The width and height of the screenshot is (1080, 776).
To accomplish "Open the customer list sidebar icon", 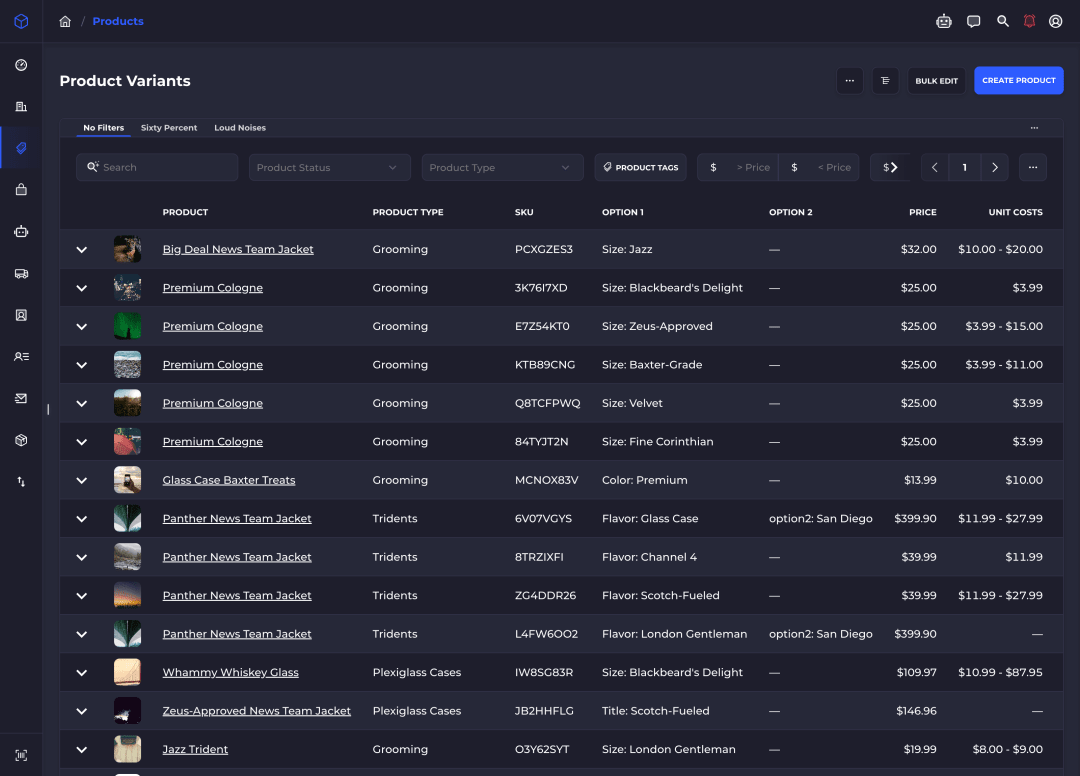I will 21,357.
